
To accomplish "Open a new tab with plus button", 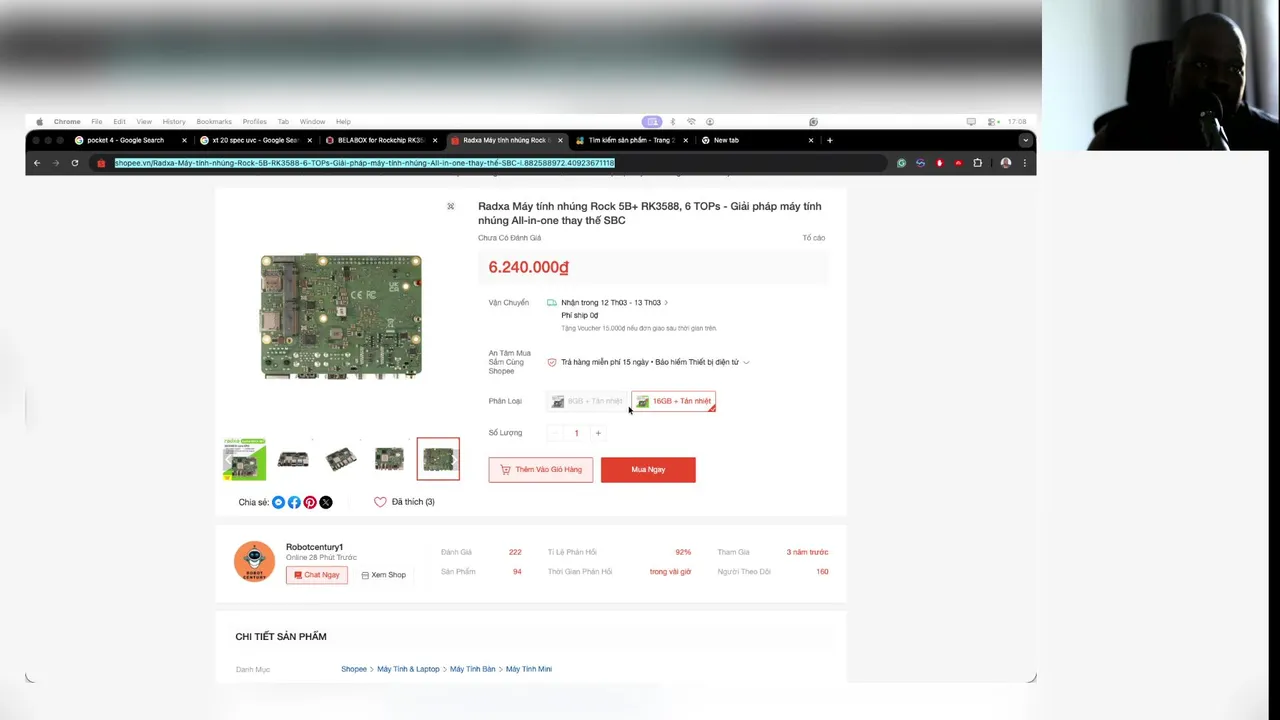I will click(x=829, y=140).
